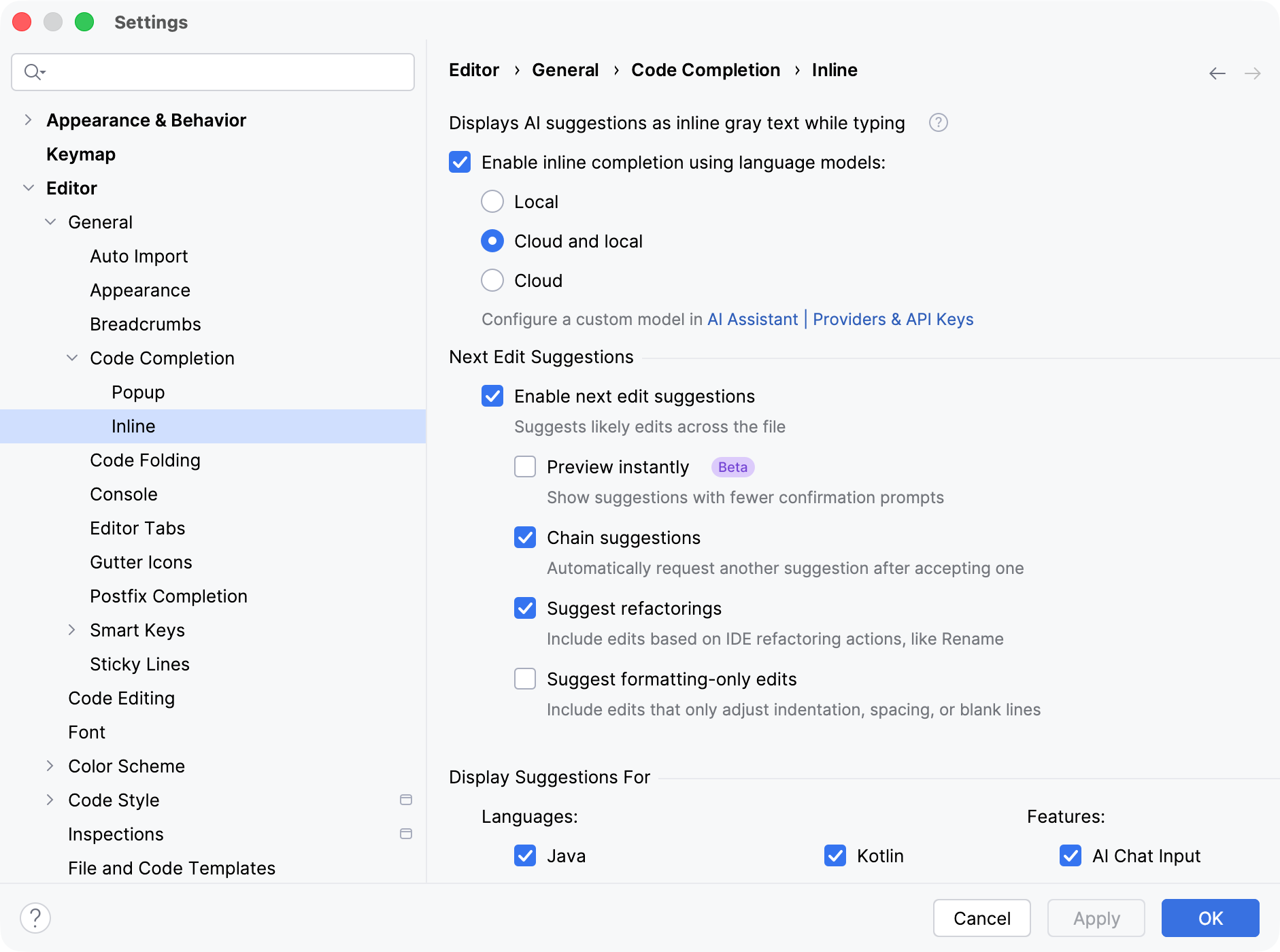The height and width of the screenshot is (952, 1280).
Task: Expand the Color Scheme node
Action: point(50,766)
